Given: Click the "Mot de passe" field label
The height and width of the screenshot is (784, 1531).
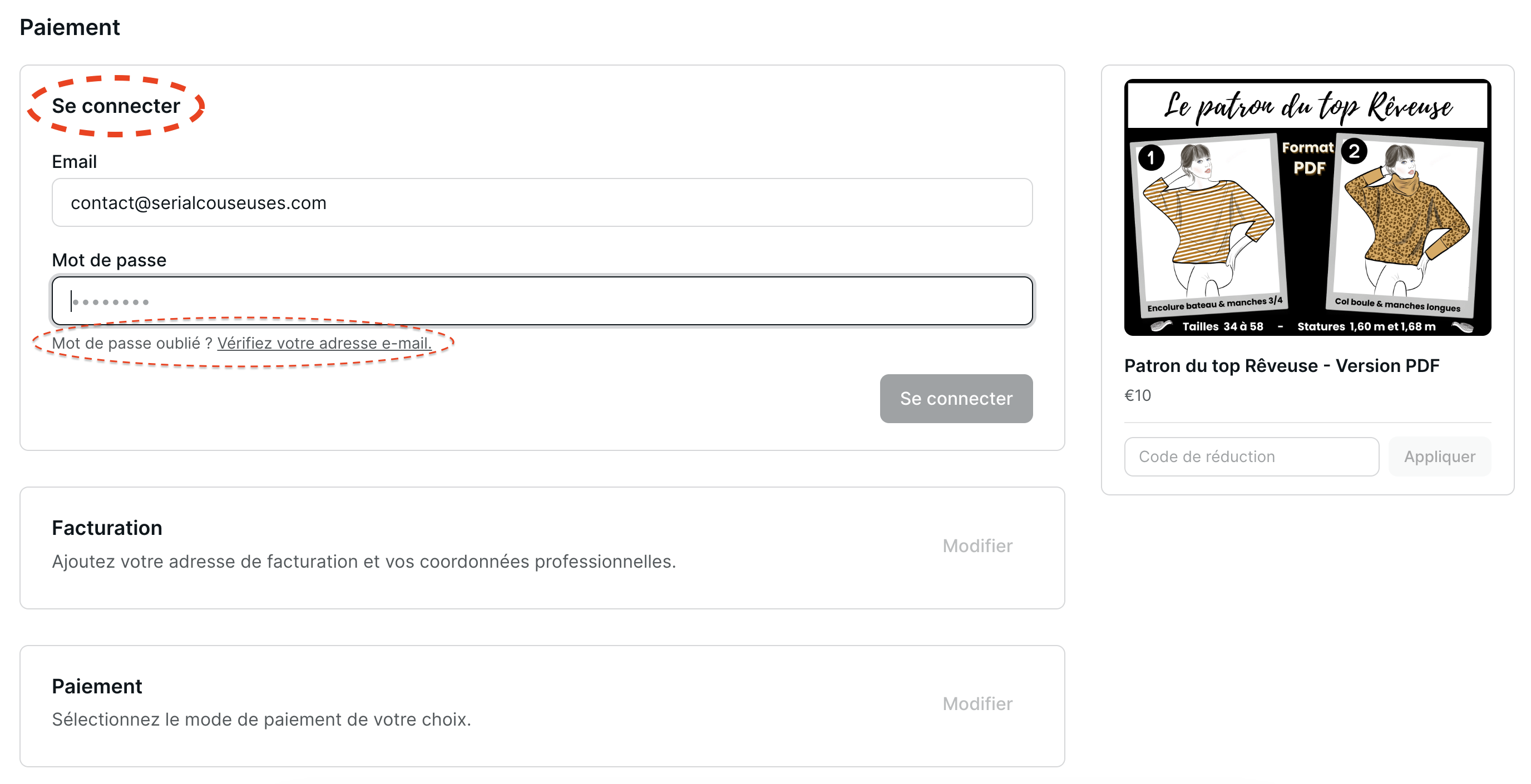Looking at the screenshot, I should [109, 260].
